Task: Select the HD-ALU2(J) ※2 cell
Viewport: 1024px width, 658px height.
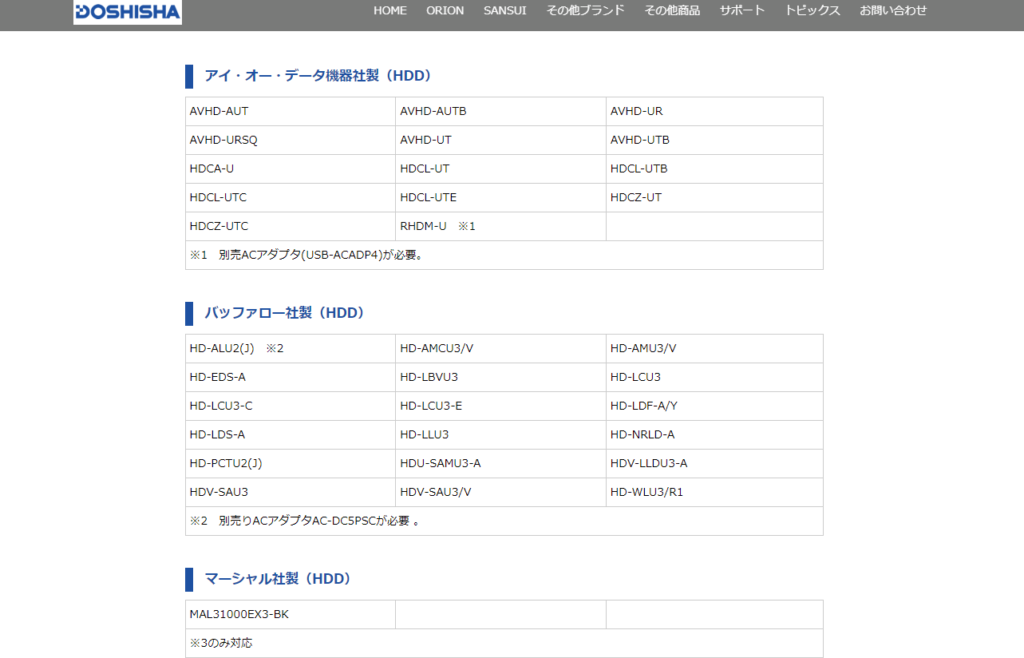Action: [290, 349]
